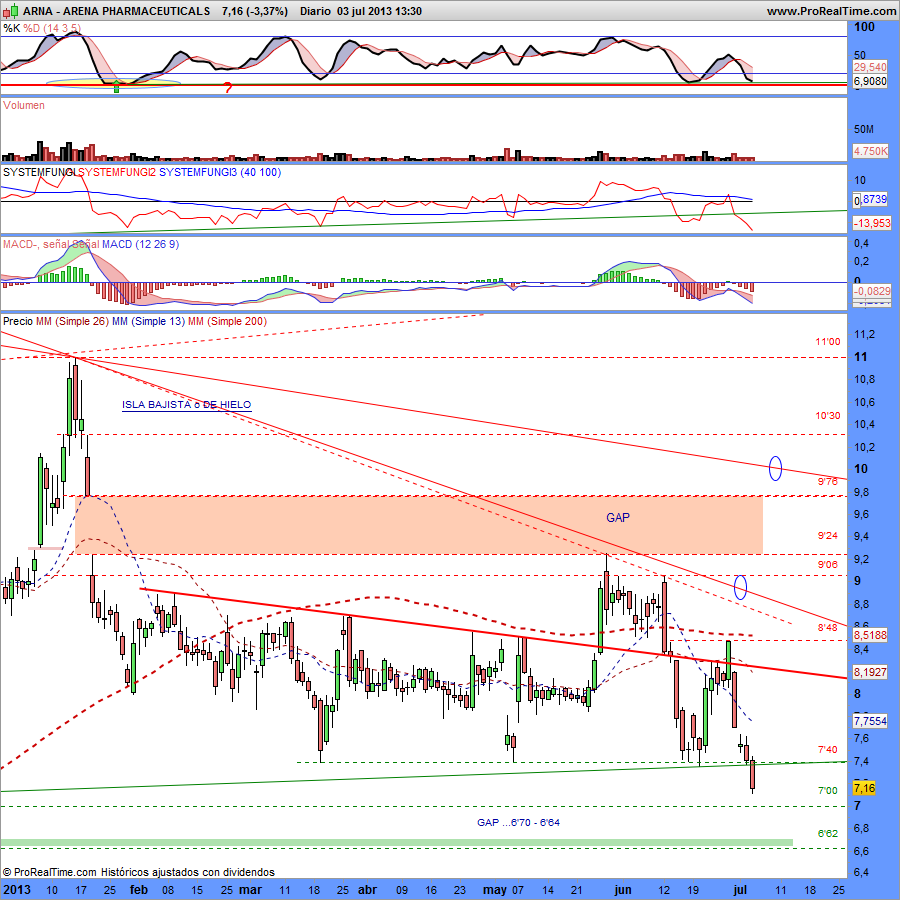Click the green up arrow in stochastic panel

point(117,87)
